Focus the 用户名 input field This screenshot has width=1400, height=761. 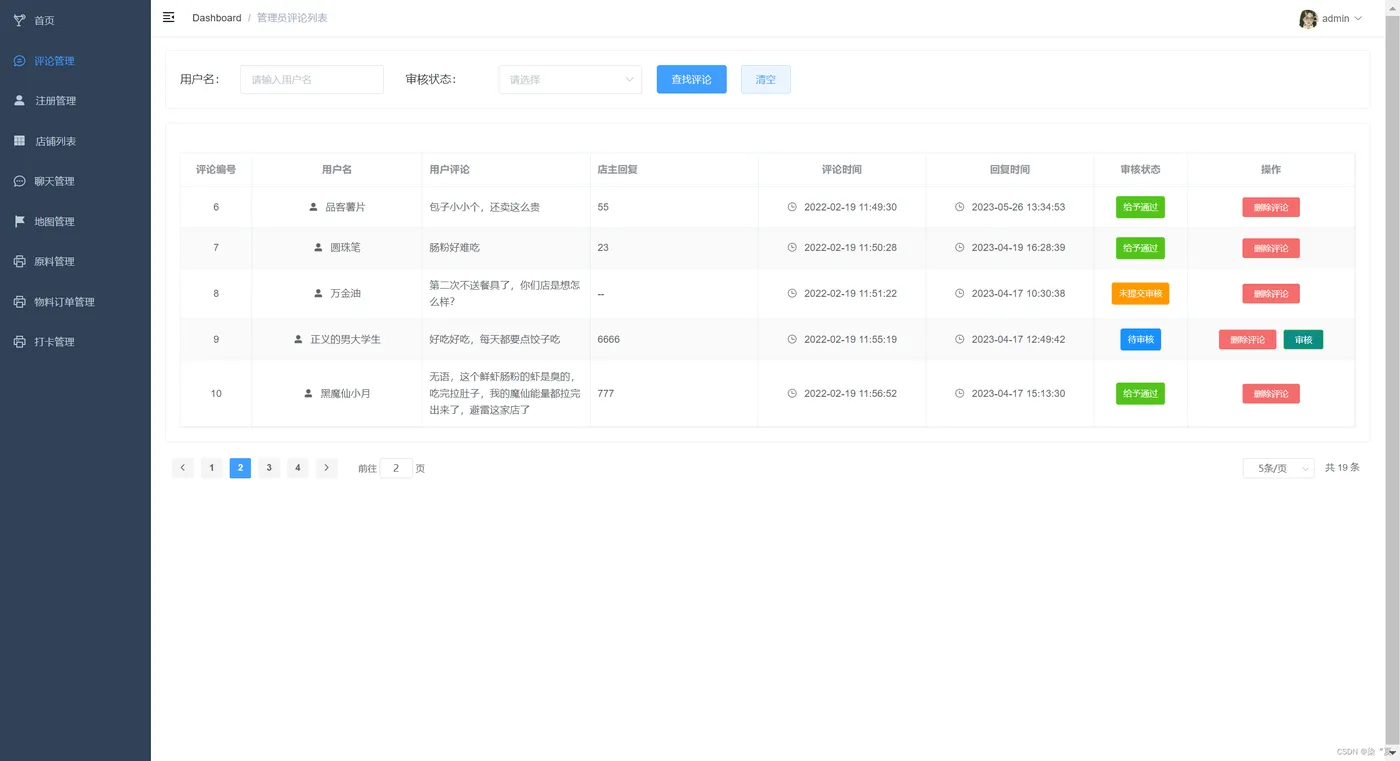tap(312, 79)
